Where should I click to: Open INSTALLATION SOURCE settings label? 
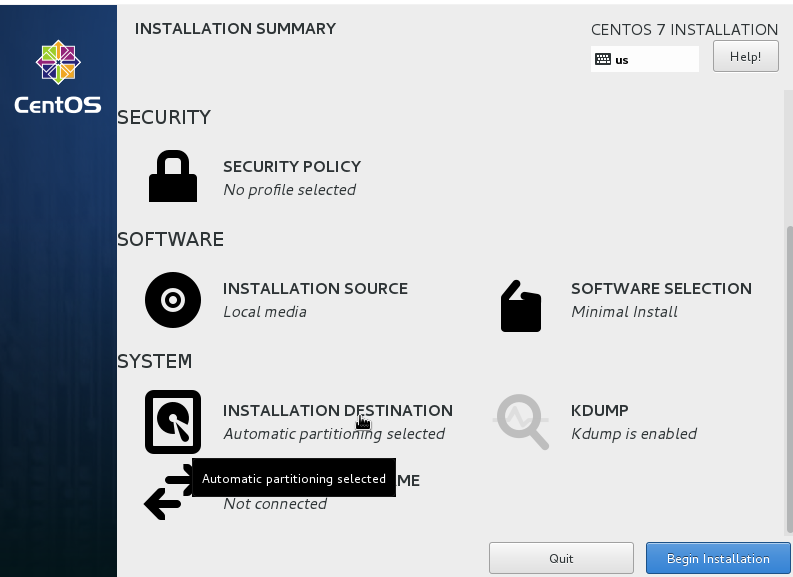point(316,288)
